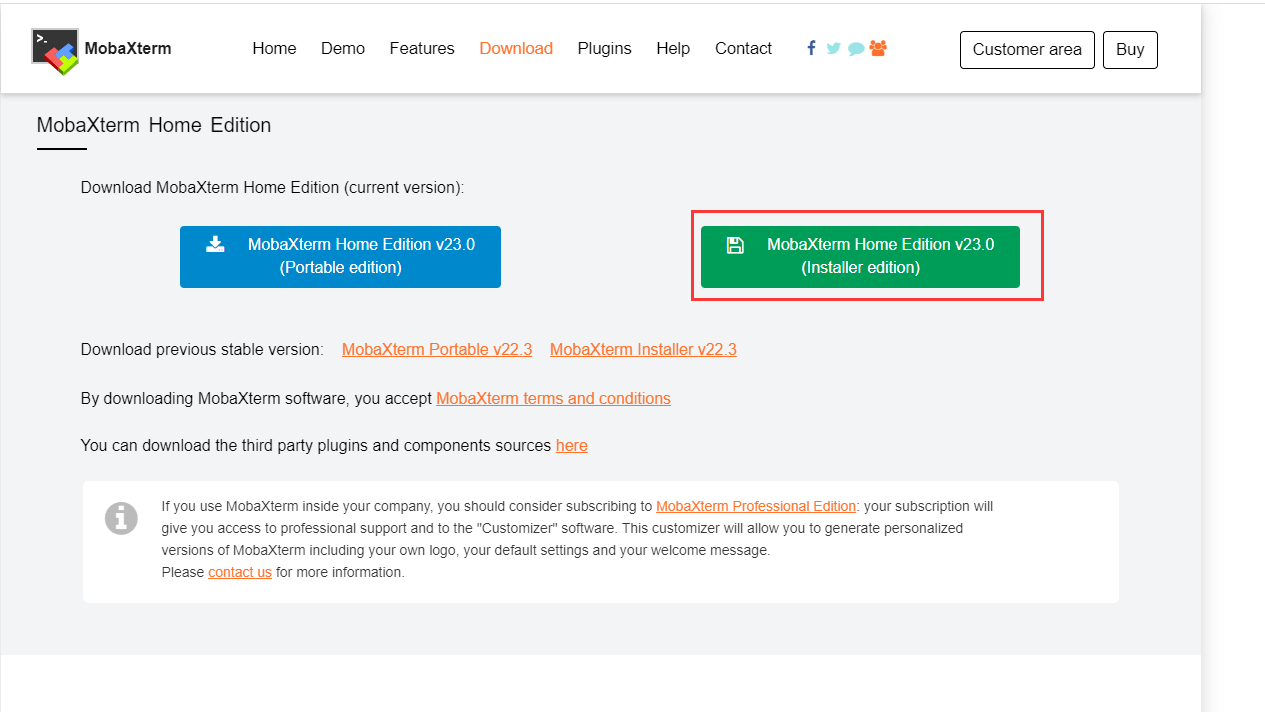Click the Buy button
This screenshot has height=712, width=1265.
1130,50
